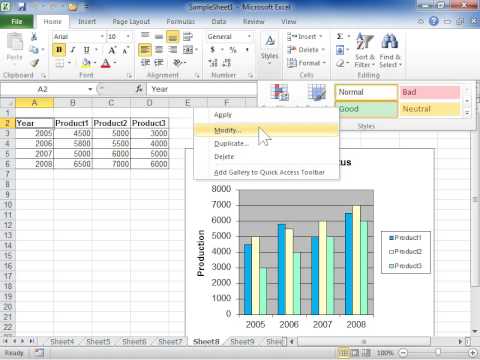Screen dimensions: 480x360
Task: Open the Borders button
Action: click(x=60, y=63)
